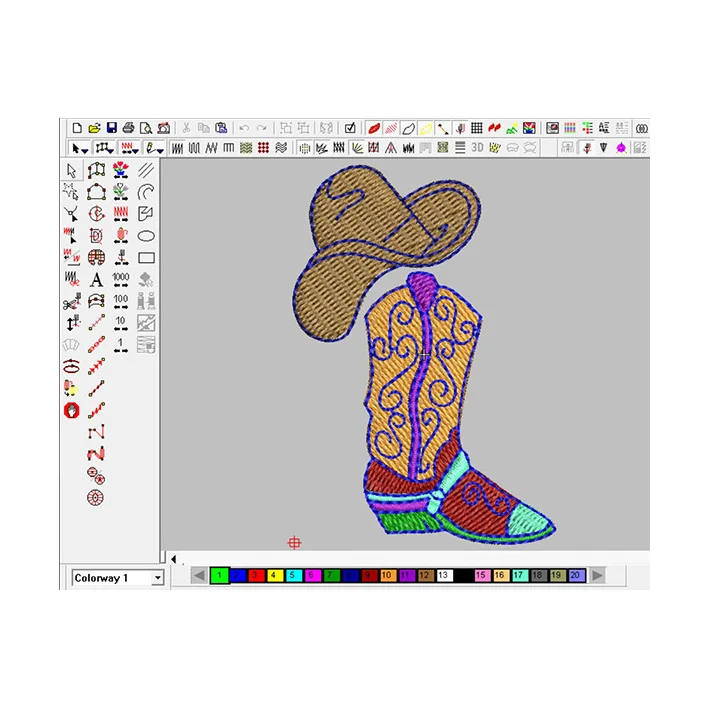Travel by 1000 stitches icon
The image size is (709, 709).
pyautogui.click(x=121, y=280)
